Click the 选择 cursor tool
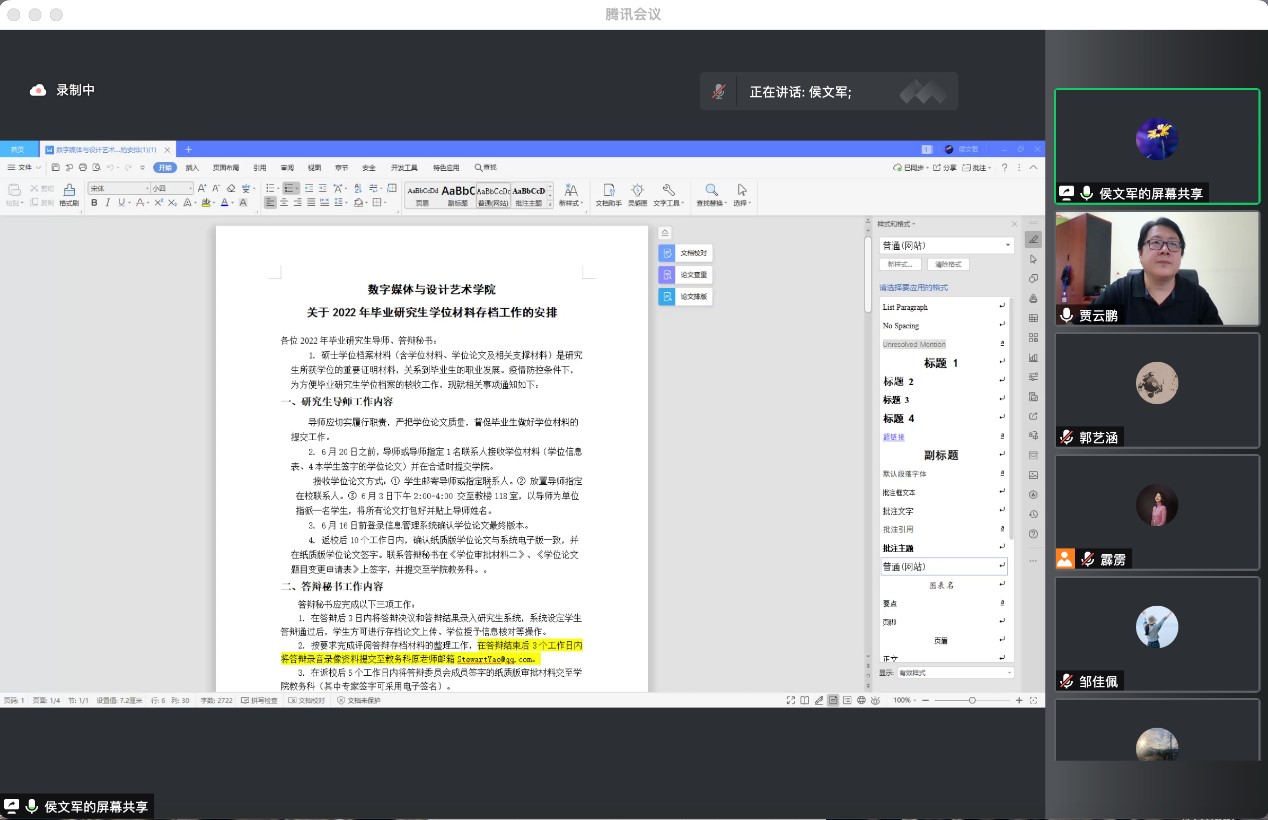The width and height of the screenshot is (1268, 820). (x=742, y=194)
